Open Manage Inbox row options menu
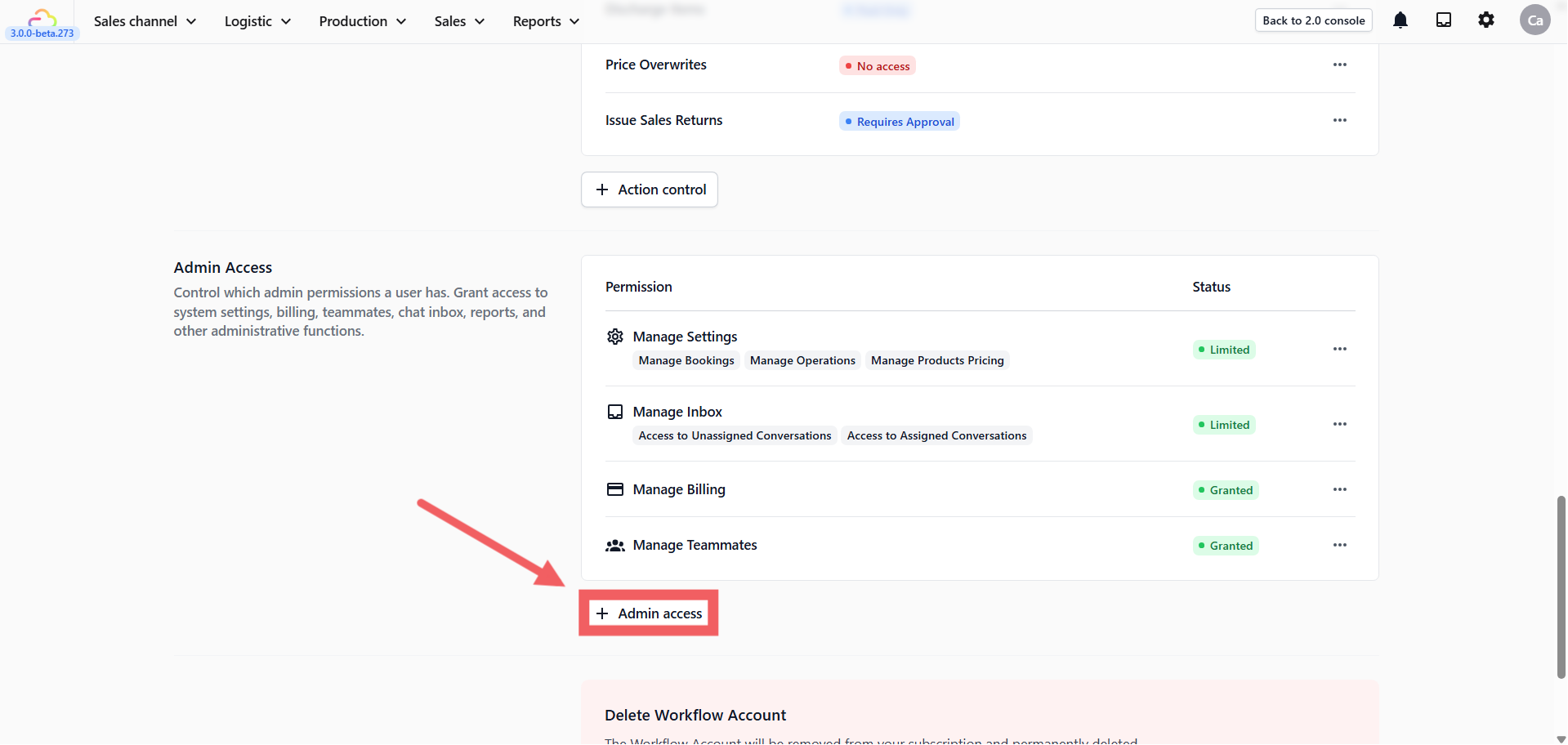The image size is (1568, 745). [x=1339, y=424]
